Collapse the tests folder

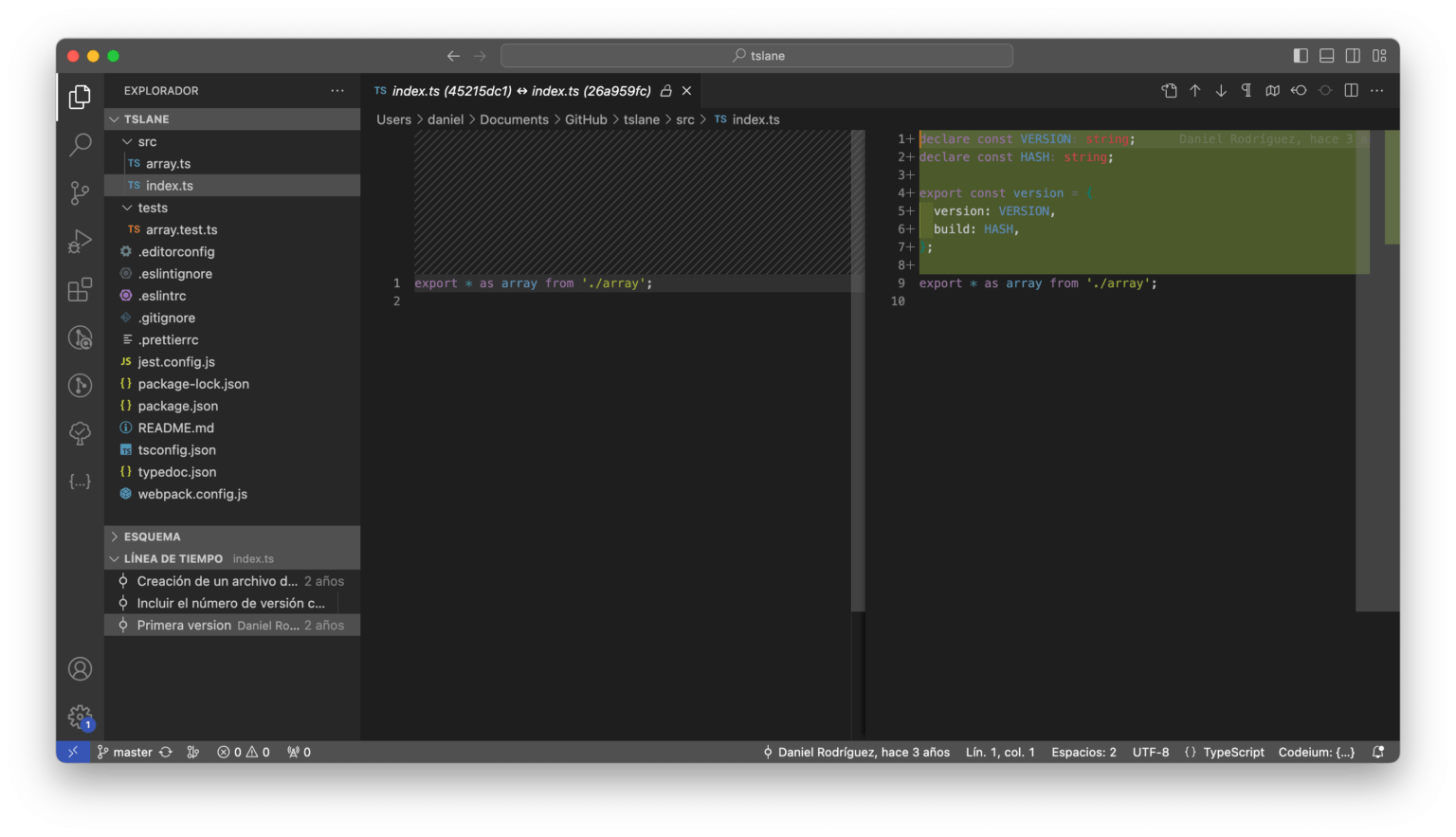point(232,208)
